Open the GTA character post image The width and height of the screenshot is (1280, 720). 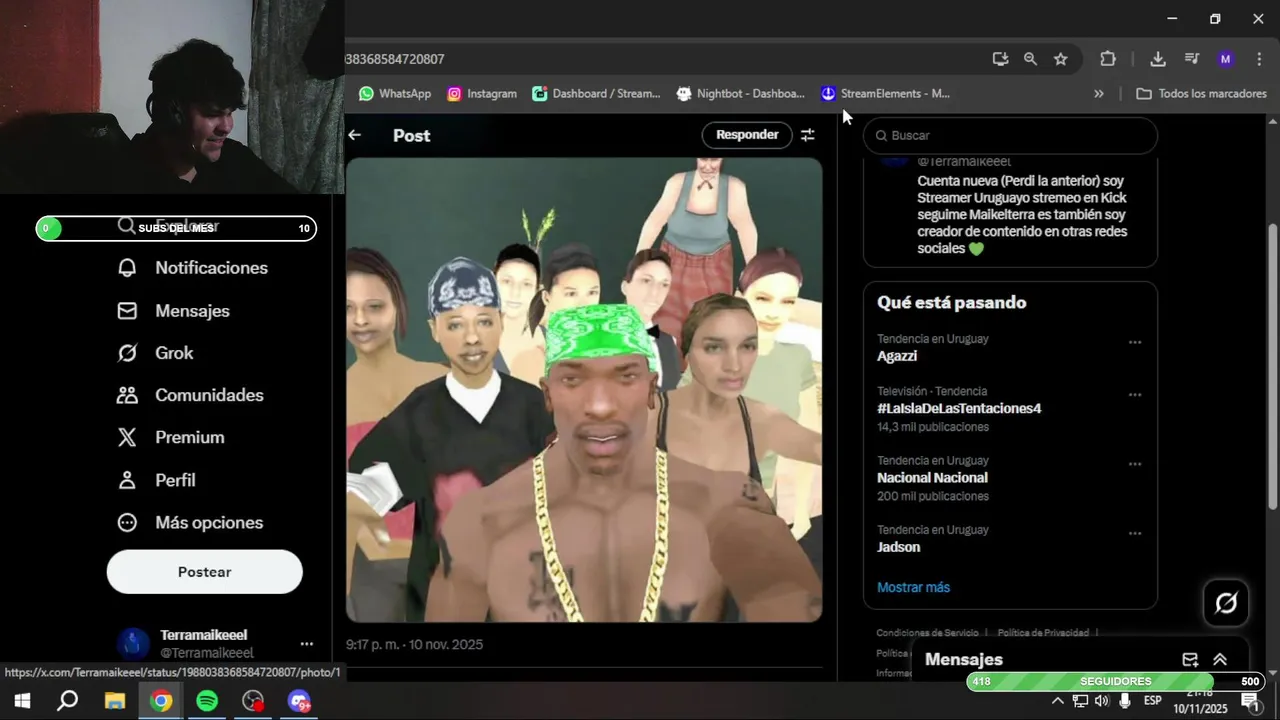coord(584,390)
